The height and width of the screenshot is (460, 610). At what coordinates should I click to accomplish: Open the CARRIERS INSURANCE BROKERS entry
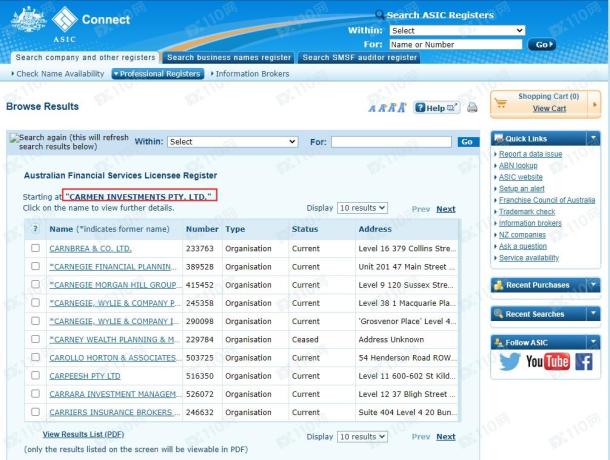[x=114, y=412]
